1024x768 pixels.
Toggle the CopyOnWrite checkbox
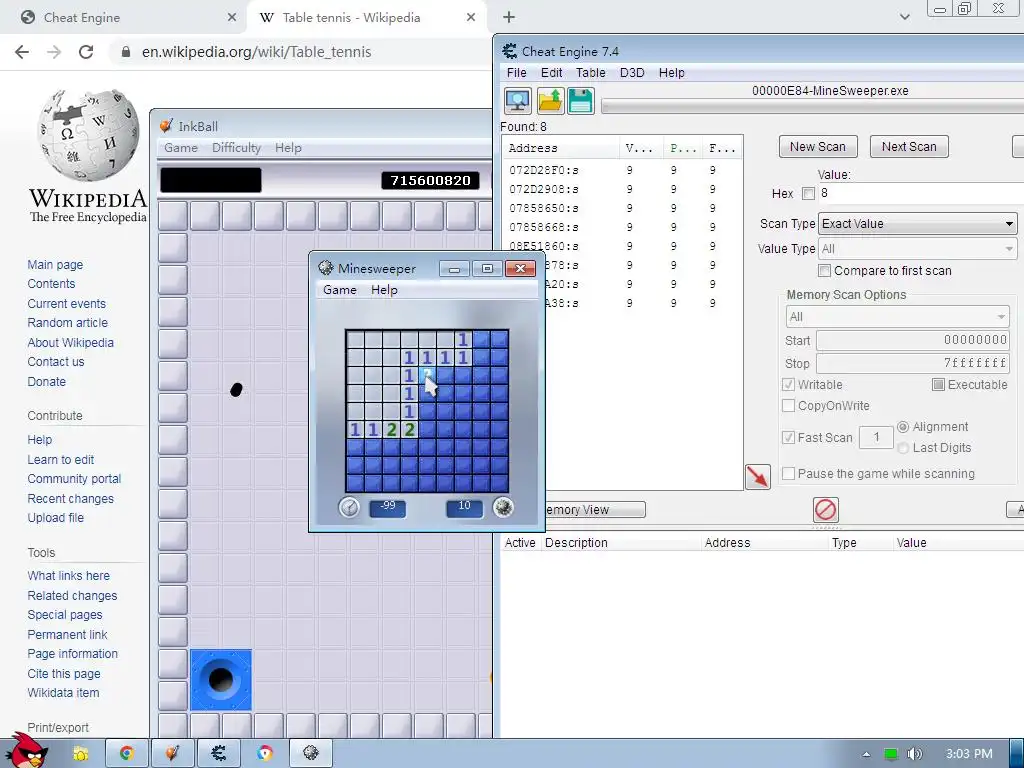pyautogui.click(x=788, y=405)
